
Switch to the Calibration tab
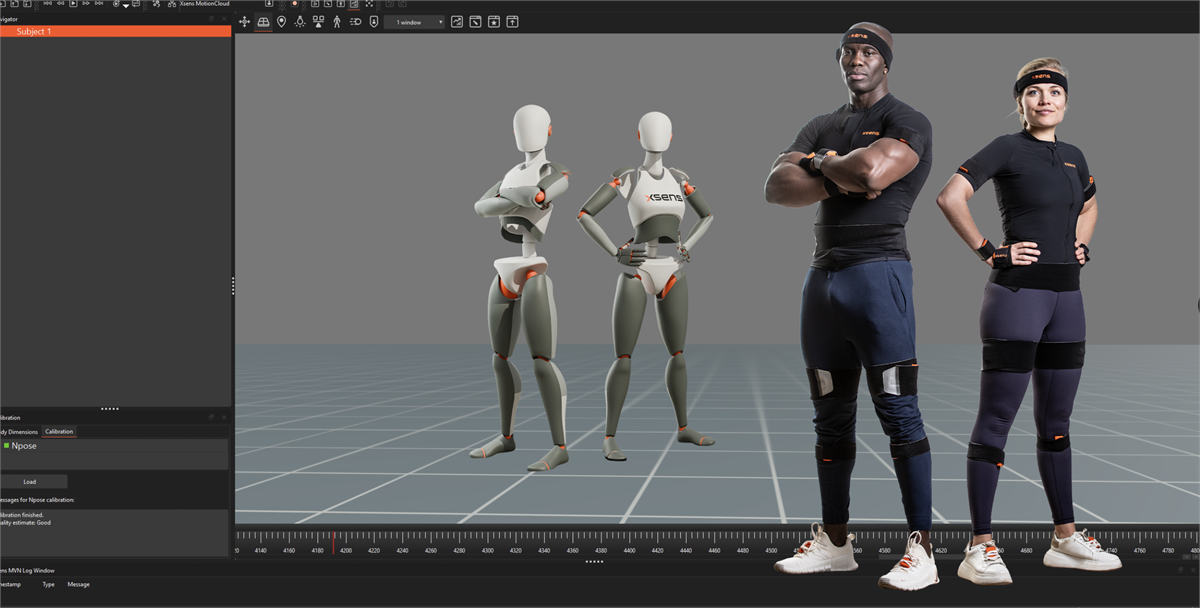click(x=59, y=432)
